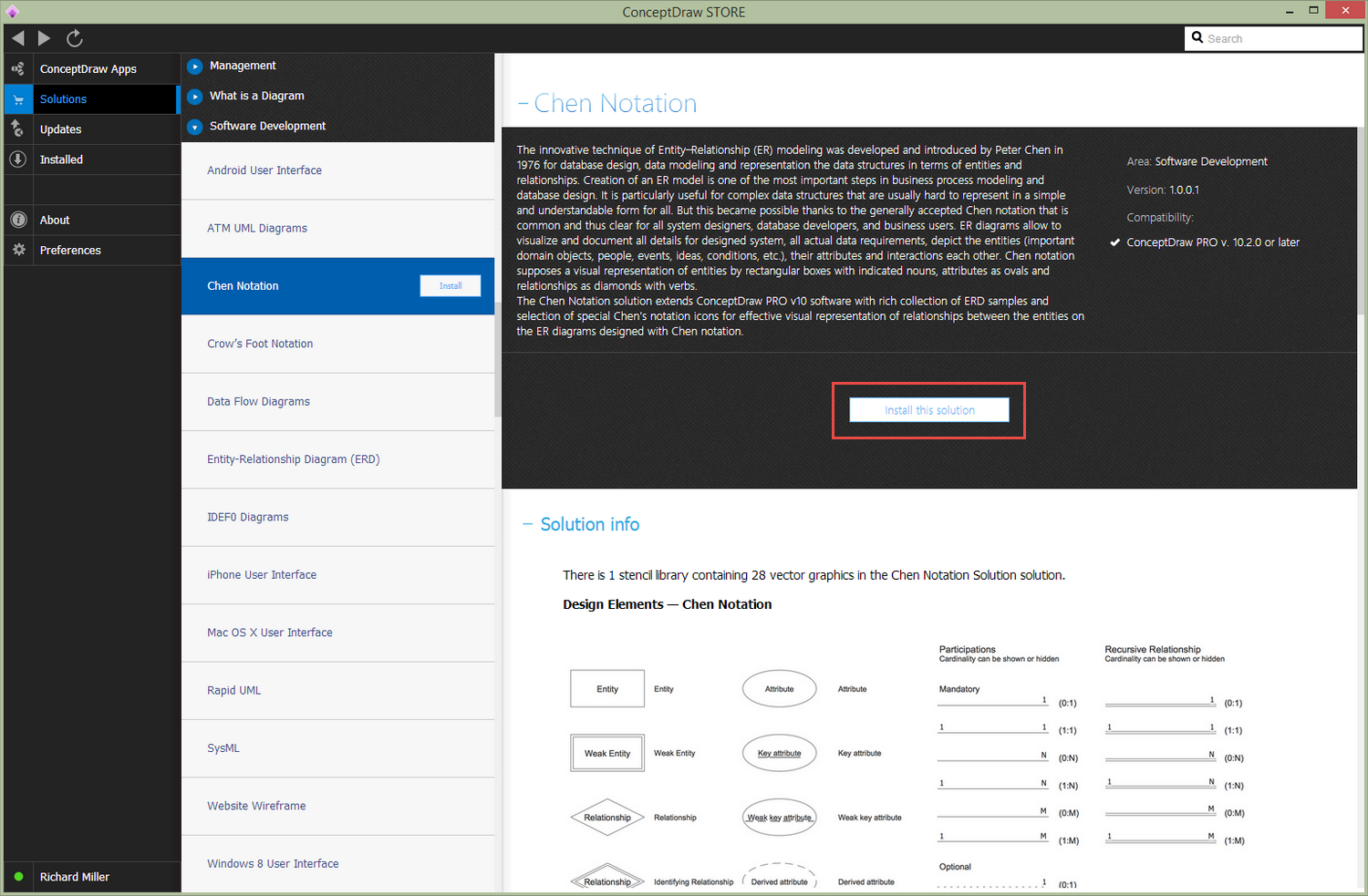Click the small Install button for Chen Notation
The width and height of the screenshot is (1368, 896).
pyautogui.click(x=451, y=286)
